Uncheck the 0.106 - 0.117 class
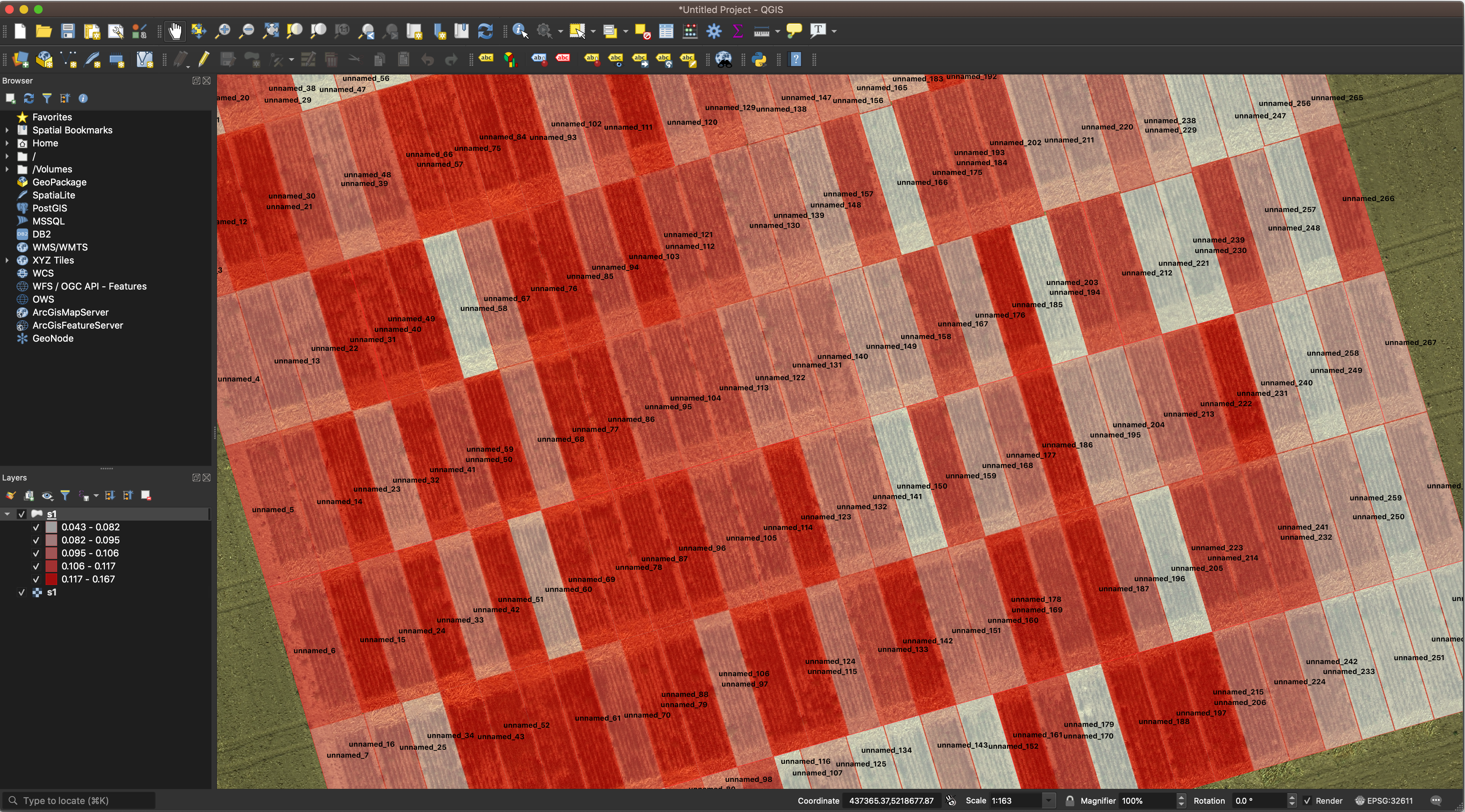Image resolution: width=1465 pixels, height=812 pixels. click(36, 567)
